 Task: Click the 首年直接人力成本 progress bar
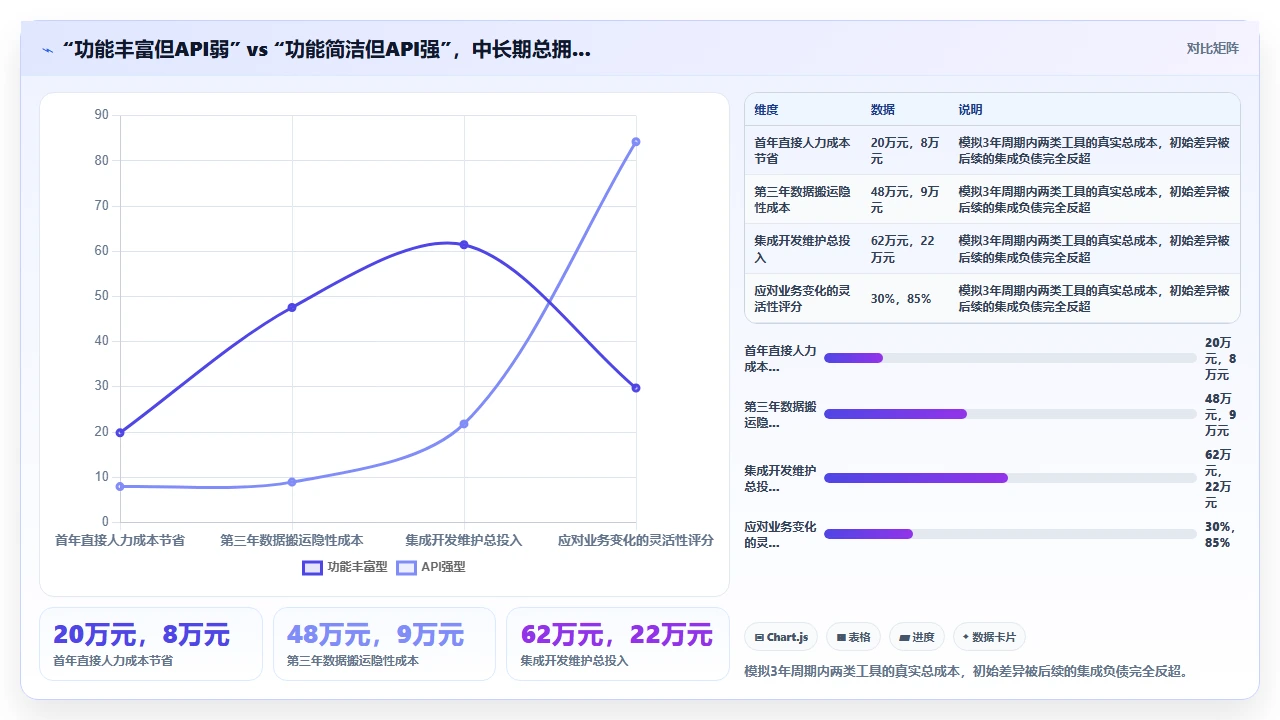coord(1010,358)
